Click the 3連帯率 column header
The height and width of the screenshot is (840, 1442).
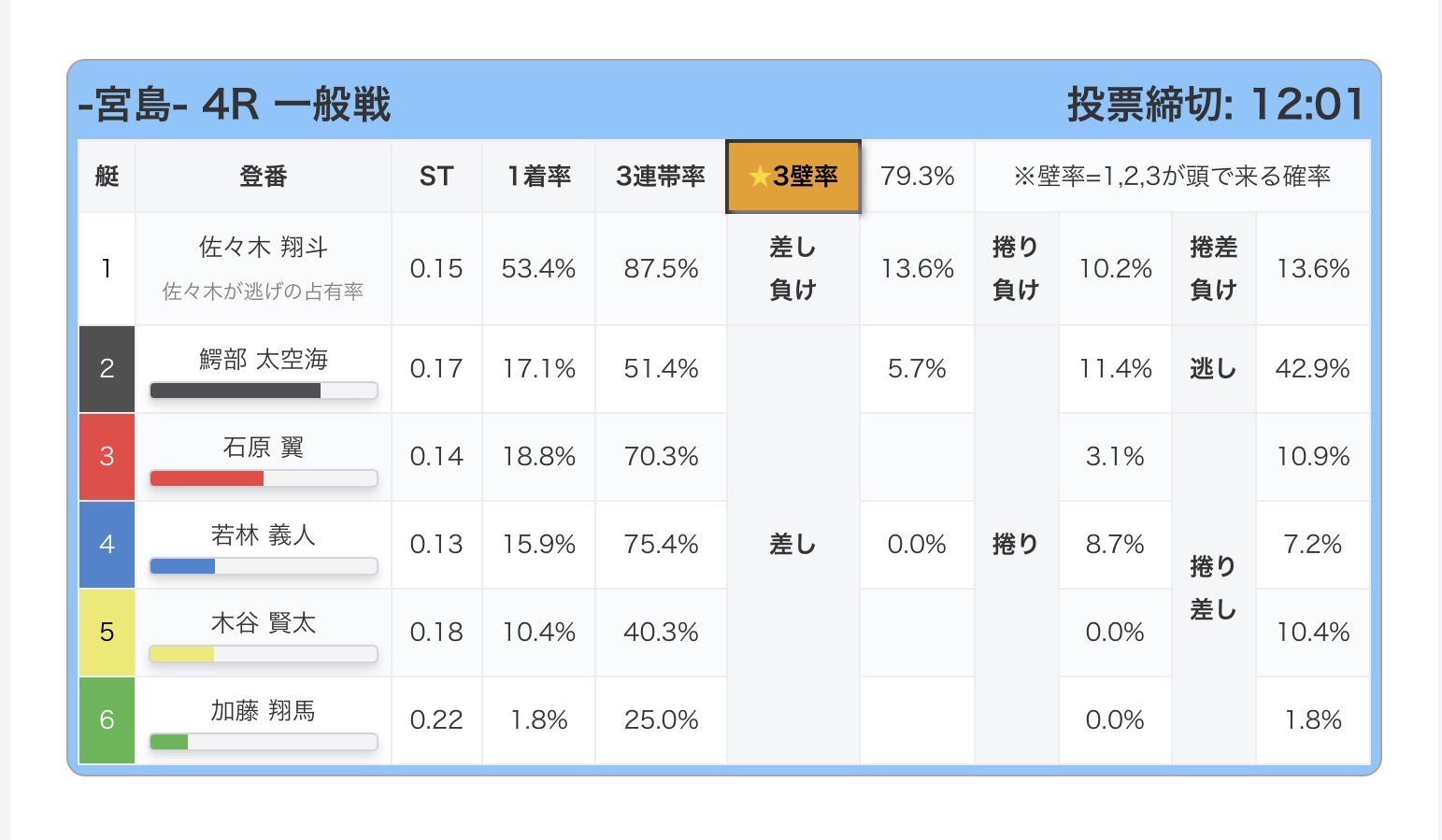[661, 177]
